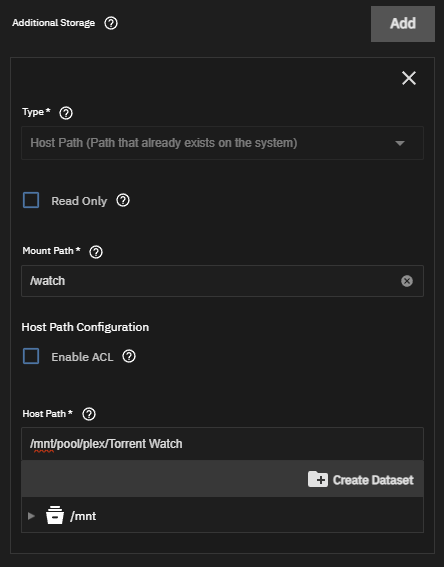Click the Create Dataset button
444x567 pixels.
(361, 480)
